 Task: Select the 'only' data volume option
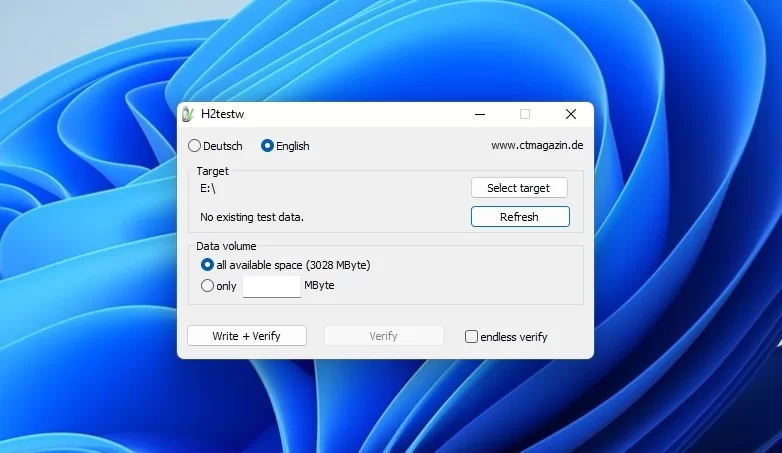(208, 286)
